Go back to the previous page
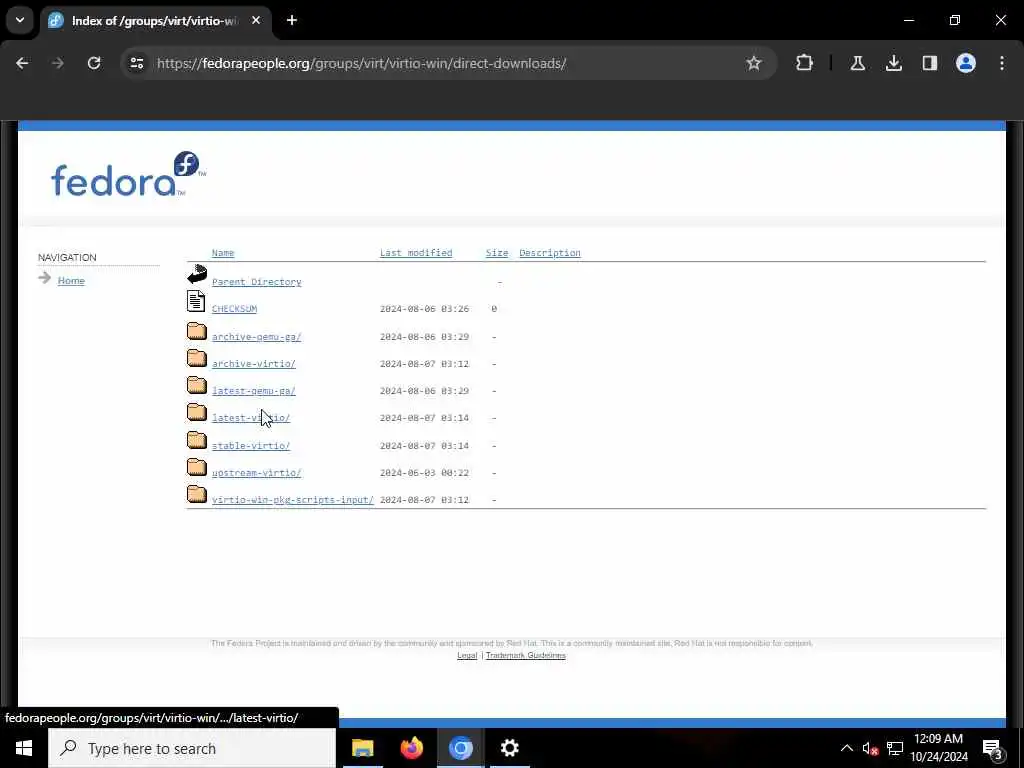The width and height of the screenshot is (1024, 768). 22,63
